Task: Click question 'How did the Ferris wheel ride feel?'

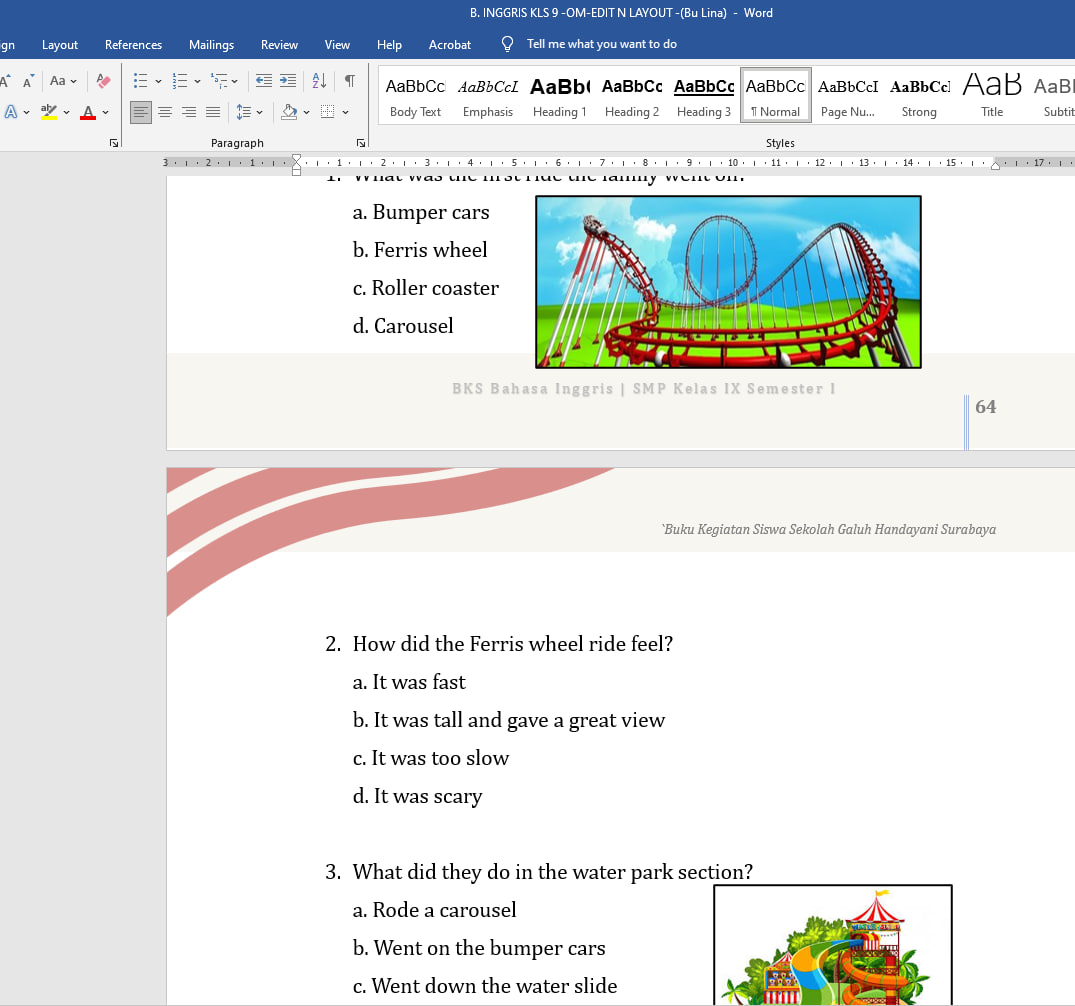Action: coord(513,644)
